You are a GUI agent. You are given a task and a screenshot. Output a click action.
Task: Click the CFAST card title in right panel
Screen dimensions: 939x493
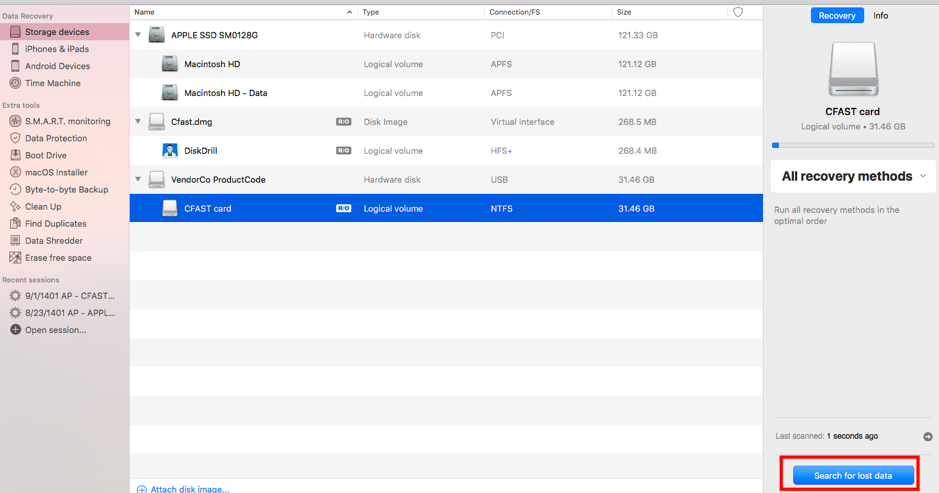pos(852,111)
